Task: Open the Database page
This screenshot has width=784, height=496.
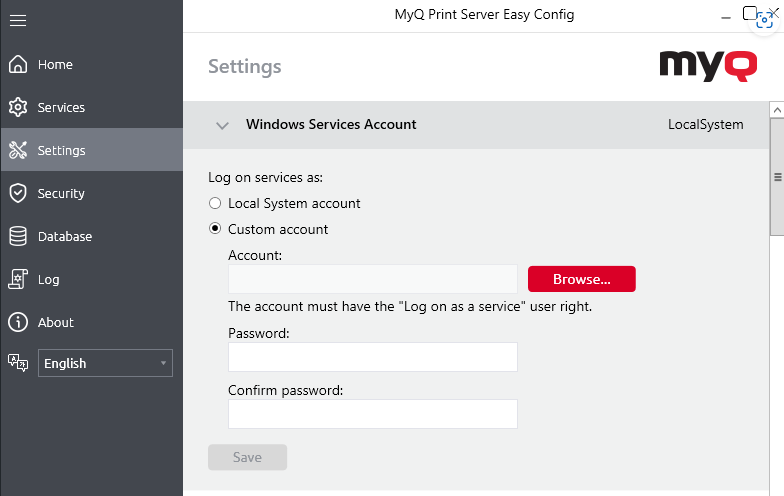Action: click(92, 236)
